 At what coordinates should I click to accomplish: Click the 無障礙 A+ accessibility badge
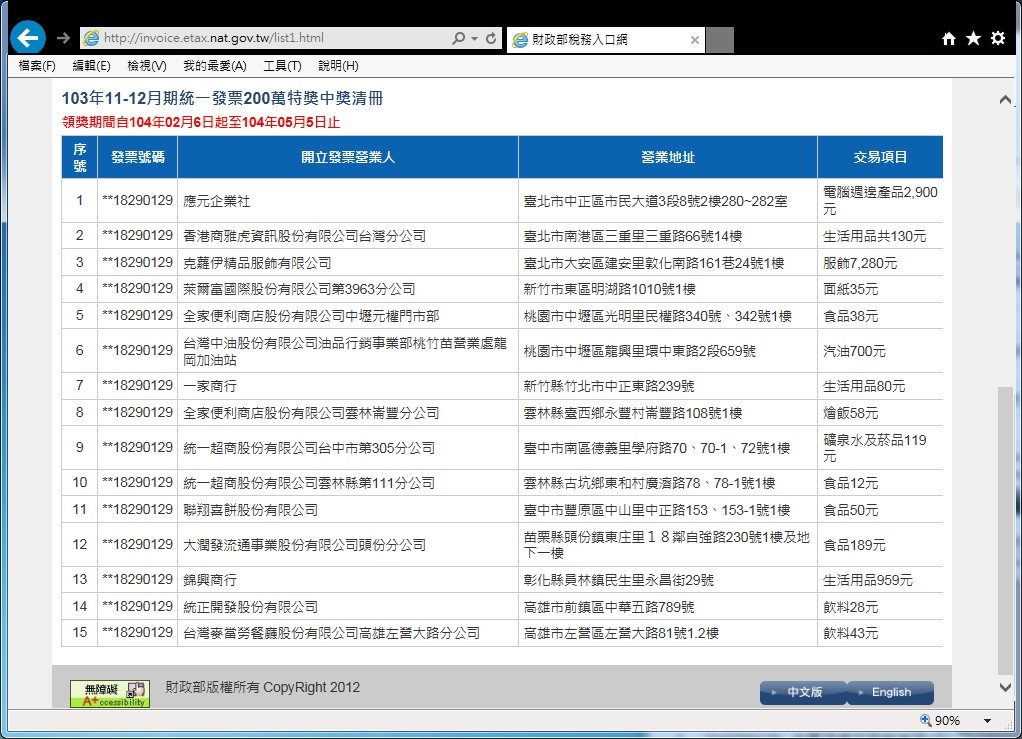[110, 694]
